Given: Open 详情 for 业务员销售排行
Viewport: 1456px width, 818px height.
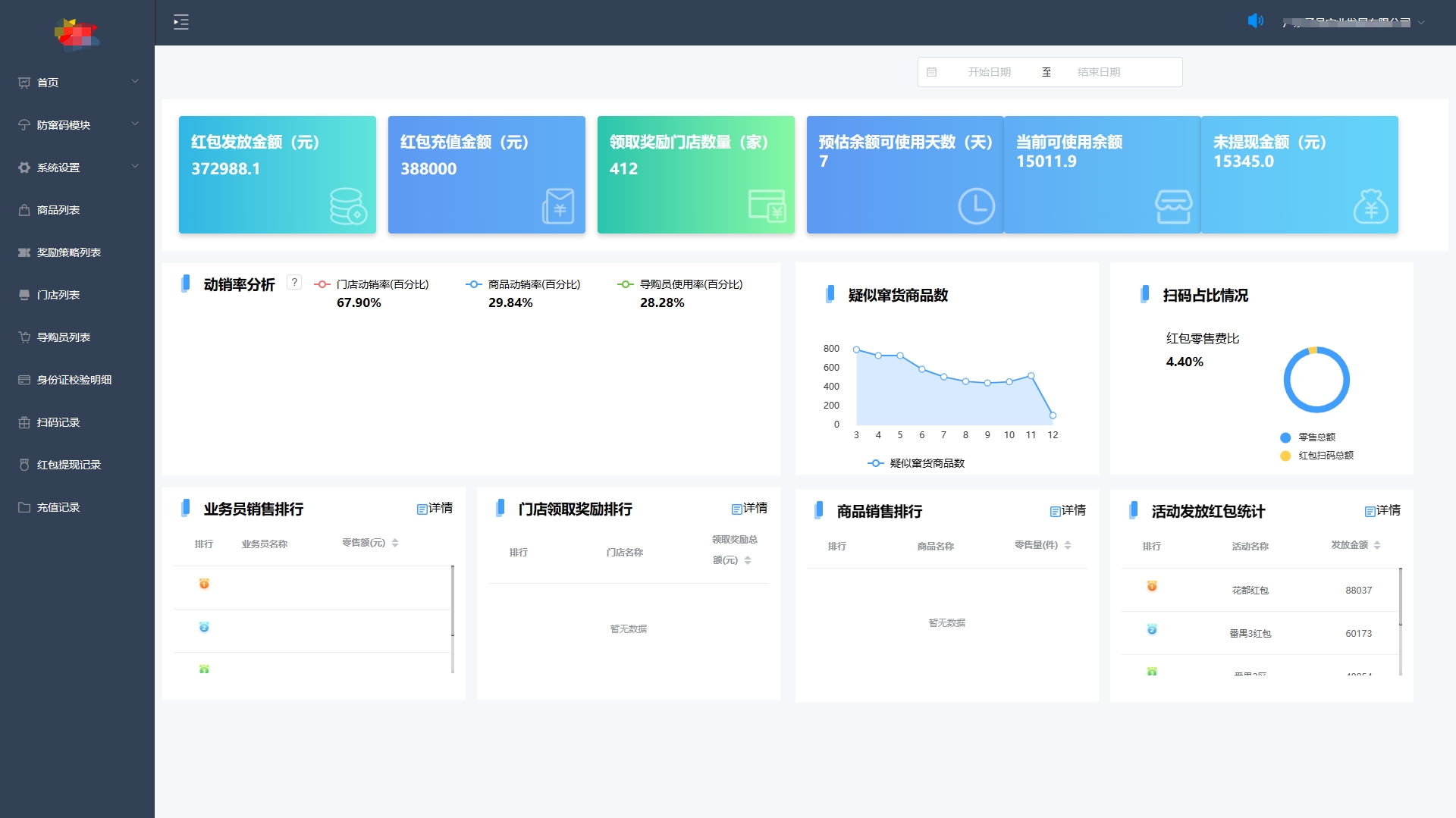Looking at the screenshot, I should coord(435,508).
